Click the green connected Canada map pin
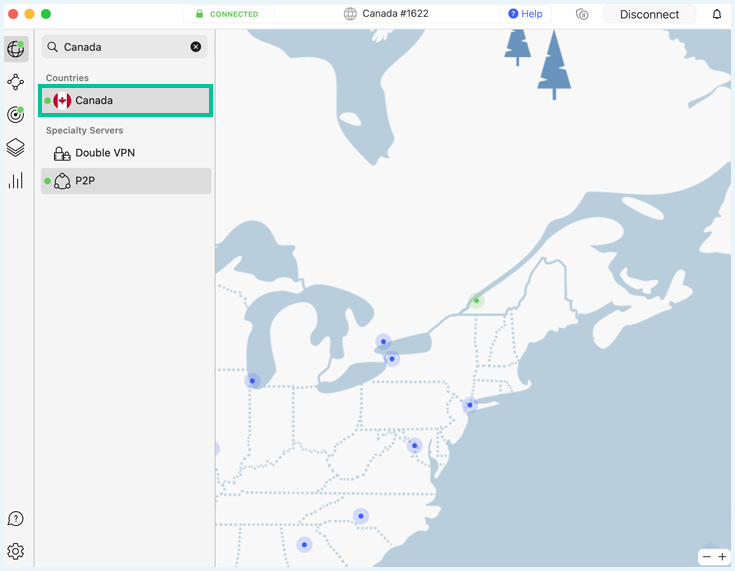Viewport: 735px width, 571px height. tap(476, 301)
